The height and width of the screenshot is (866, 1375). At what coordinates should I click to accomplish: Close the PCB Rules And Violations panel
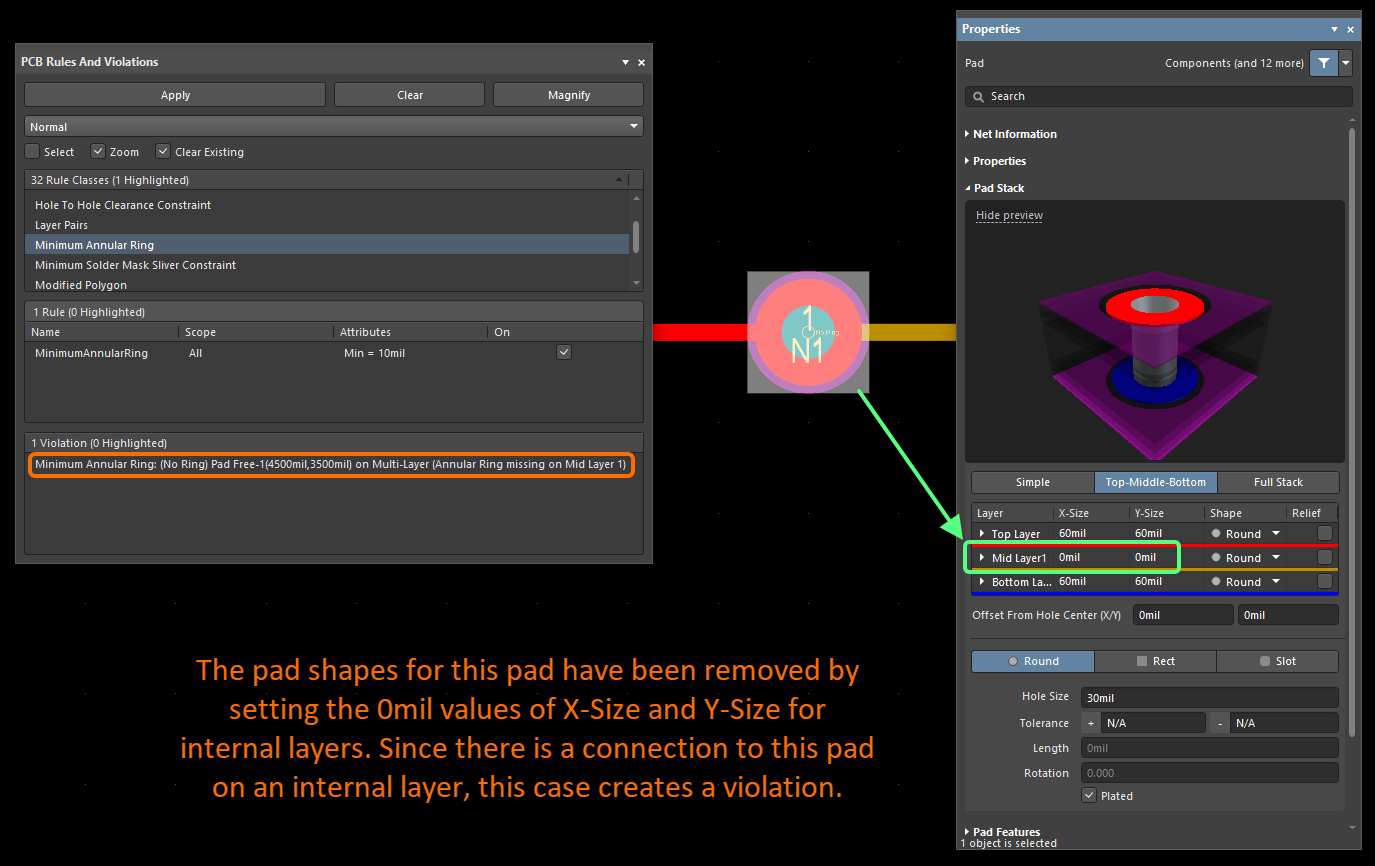click(x=642, y=62)
